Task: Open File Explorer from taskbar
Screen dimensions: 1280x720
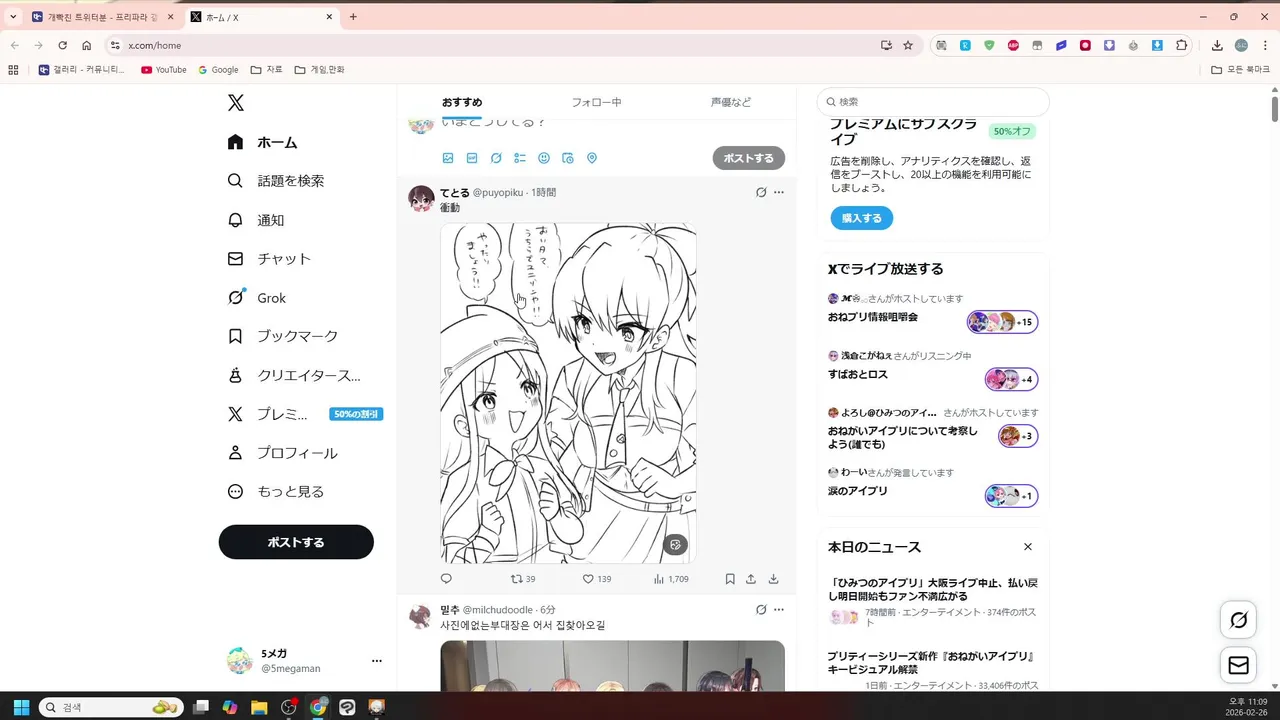Action: click(259, 707)
